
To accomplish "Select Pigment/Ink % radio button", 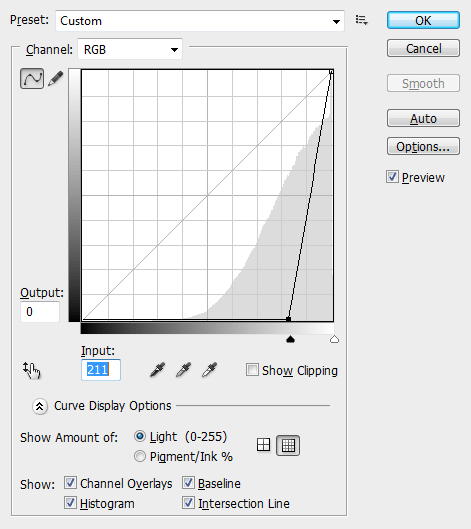I will 140,456.
